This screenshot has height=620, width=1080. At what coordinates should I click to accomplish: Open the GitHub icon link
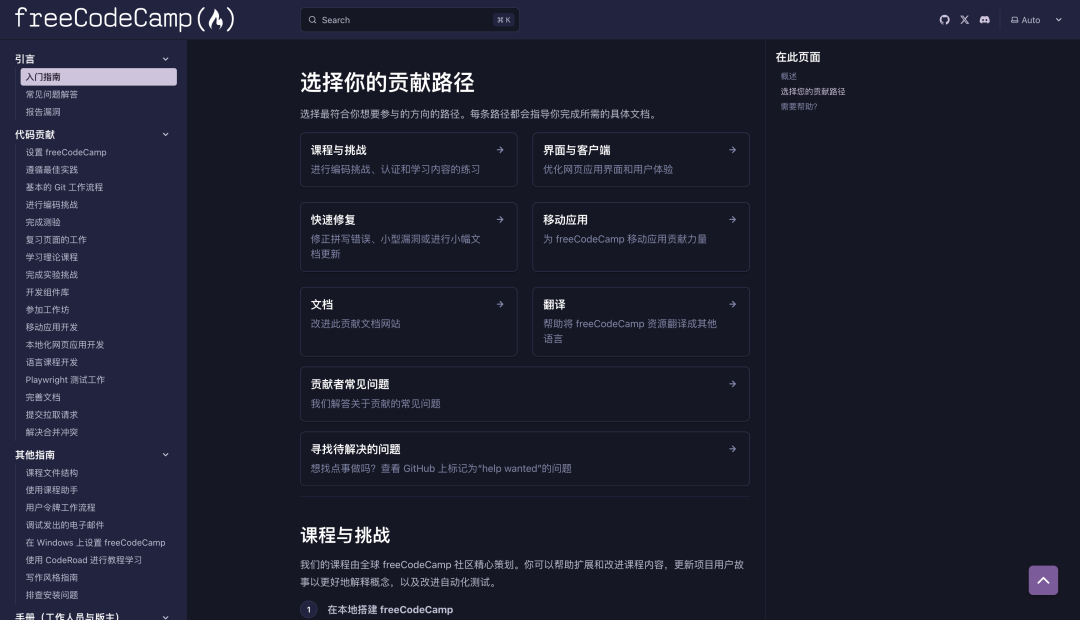coord(944,20)
